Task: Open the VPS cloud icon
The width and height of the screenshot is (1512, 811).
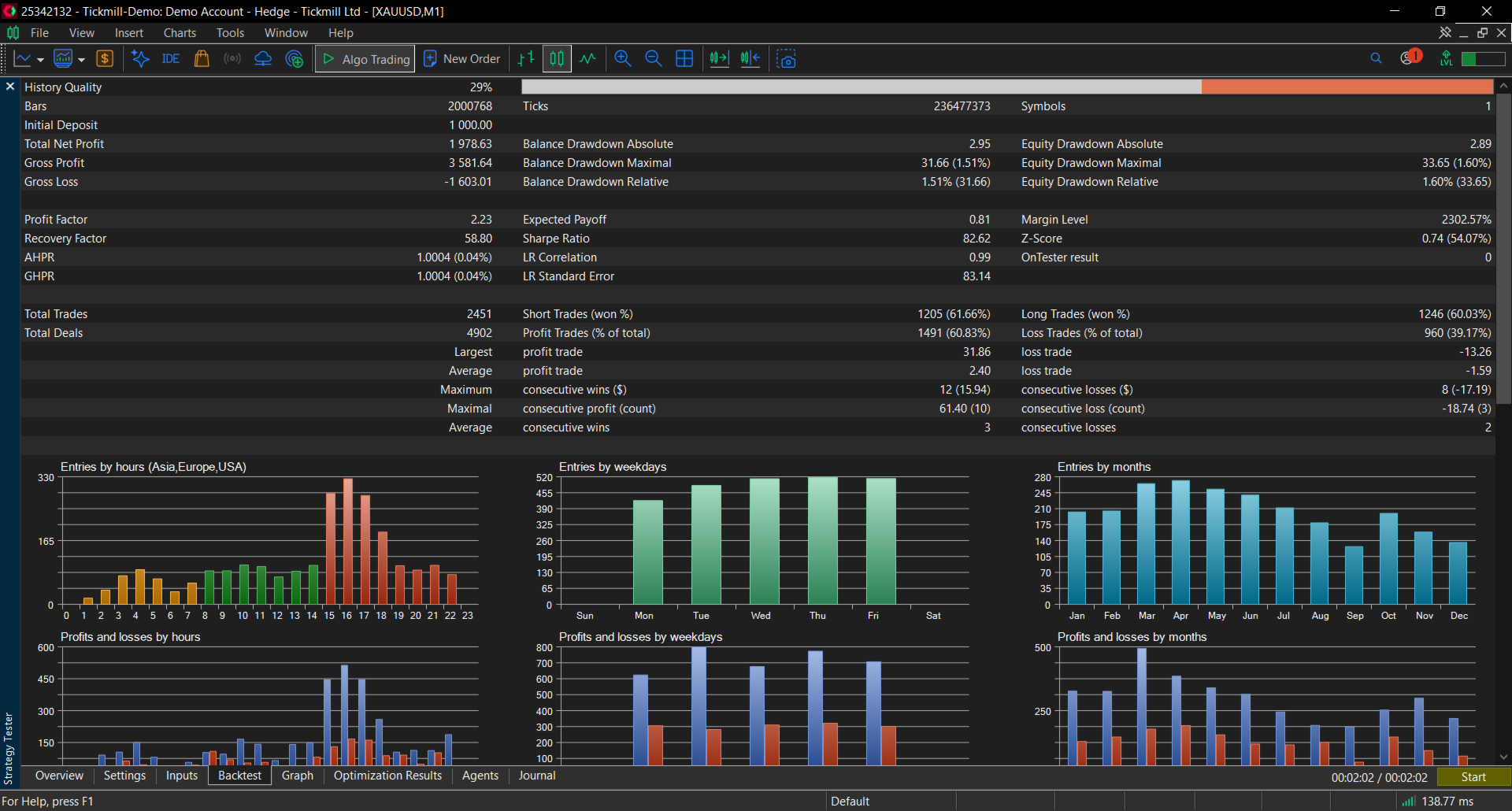Action: click(x=263, y=59)
